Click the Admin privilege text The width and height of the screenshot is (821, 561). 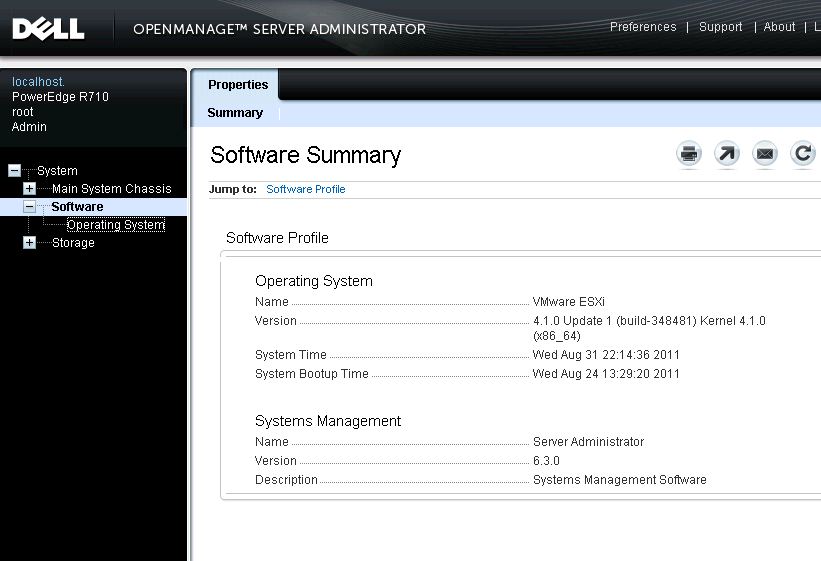[x=29, y=127]
